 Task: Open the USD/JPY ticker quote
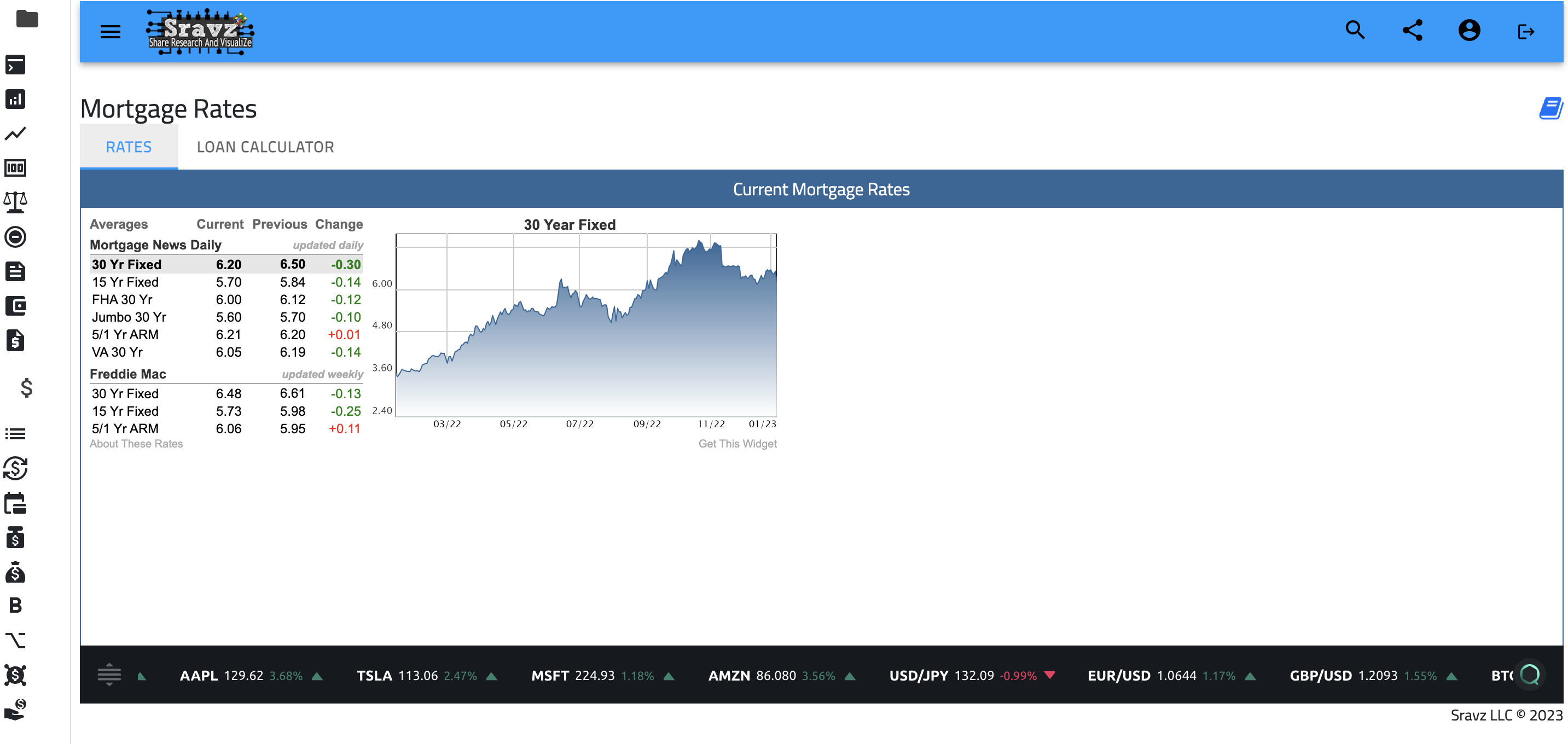pos(972,676)
